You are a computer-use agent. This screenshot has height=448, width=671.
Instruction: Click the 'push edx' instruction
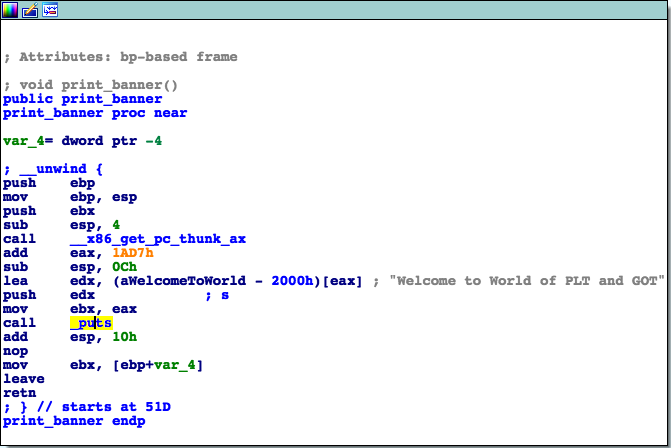coord(49,295)
